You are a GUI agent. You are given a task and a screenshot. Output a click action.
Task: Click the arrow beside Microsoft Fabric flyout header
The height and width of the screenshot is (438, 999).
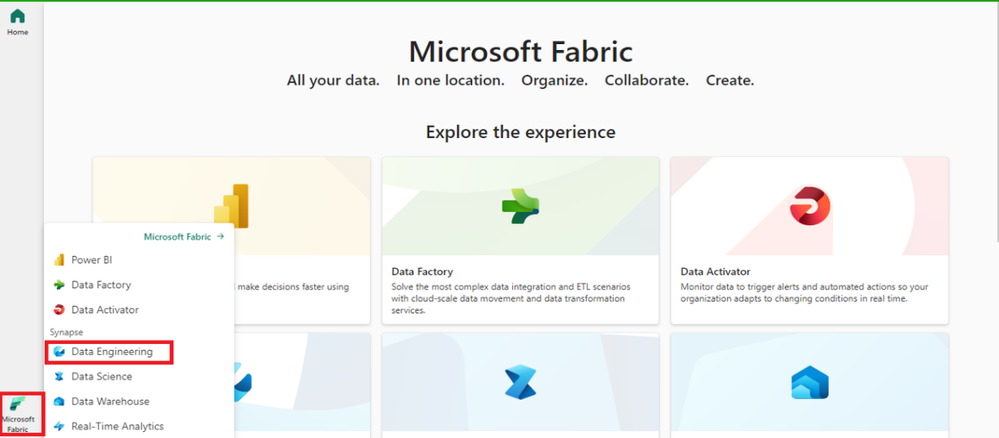click(x=220, y=237)
